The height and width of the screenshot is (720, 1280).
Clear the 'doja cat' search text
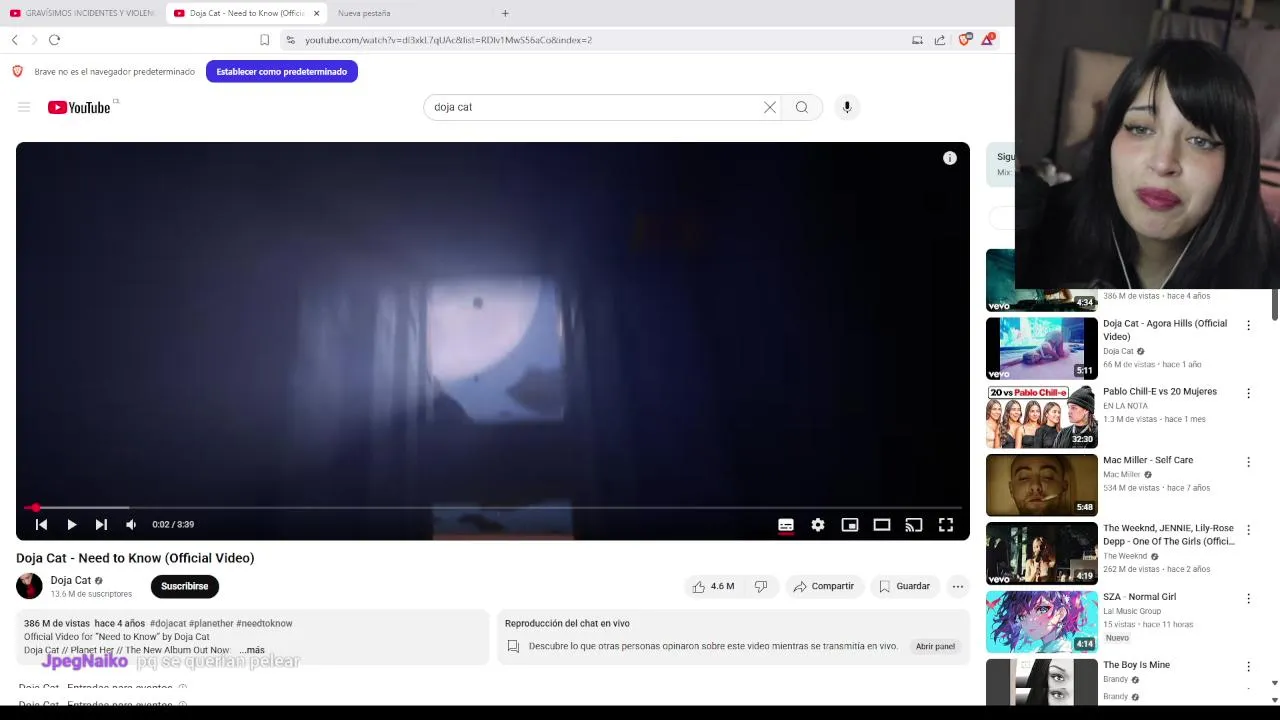coord(770,107)
